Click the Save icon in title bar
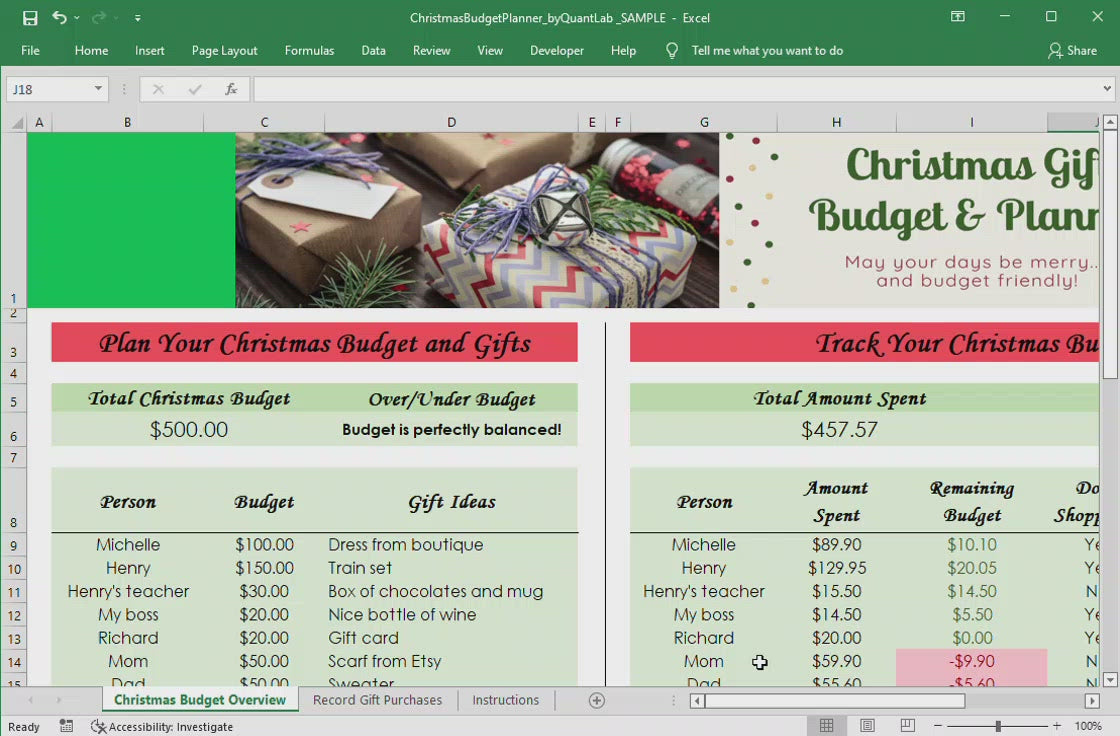Screen dimensions: 1120x736 pos(30,18)
